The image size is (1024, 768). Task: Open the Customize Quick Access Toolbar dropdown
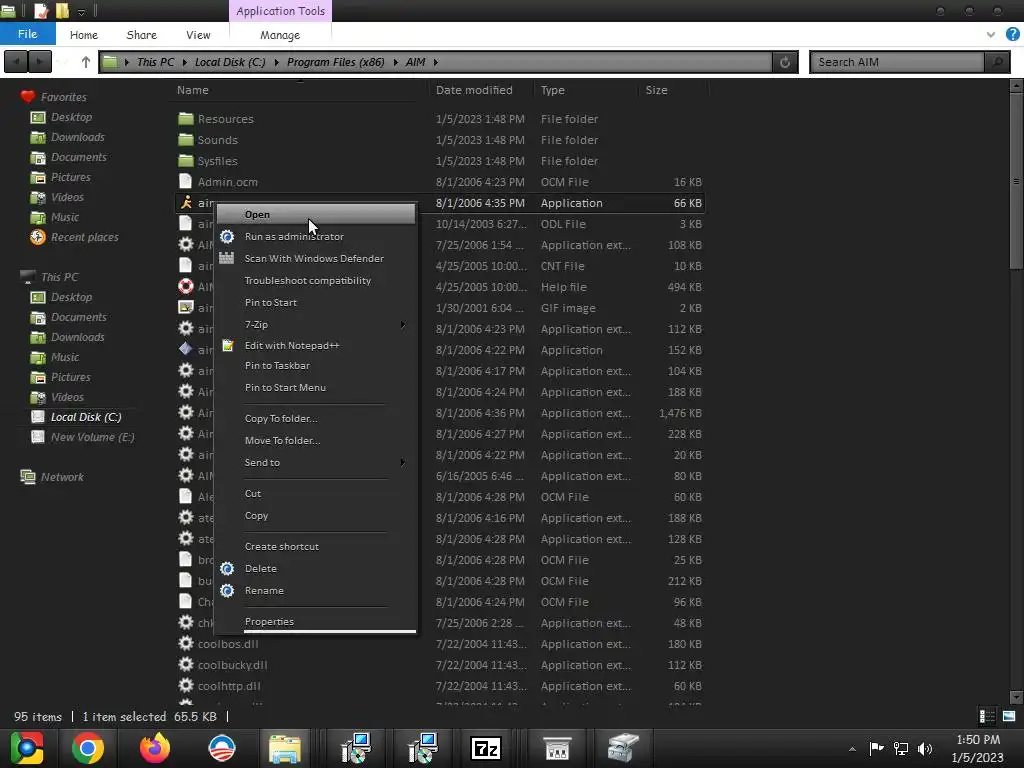[81, 12]
